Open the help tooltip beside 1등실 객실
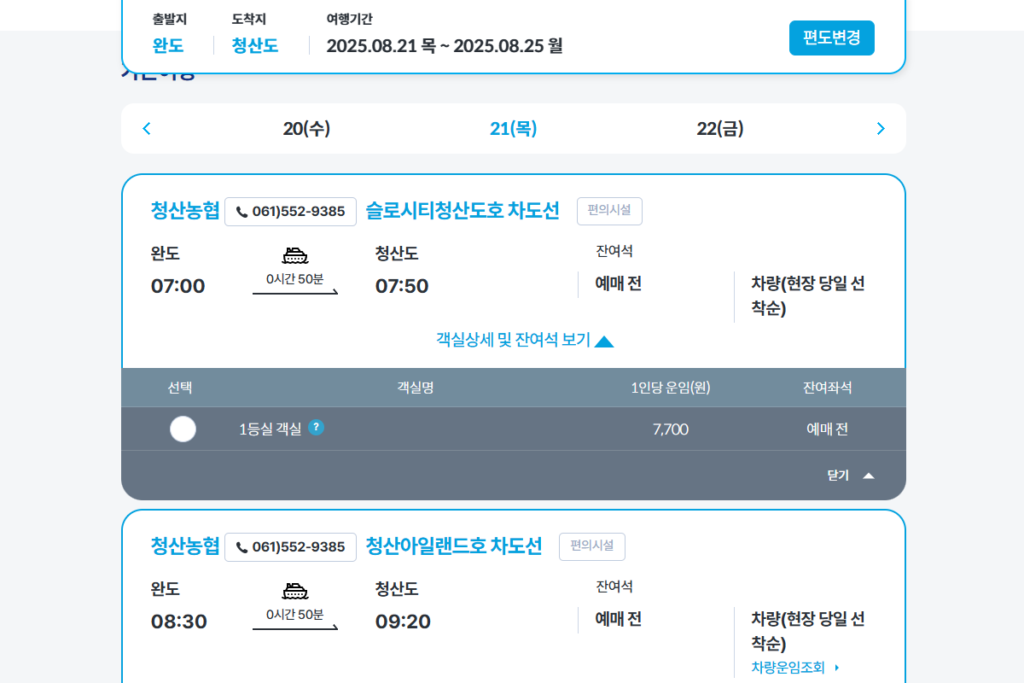Screen dimensions: 1024x683 pos(318,429)
